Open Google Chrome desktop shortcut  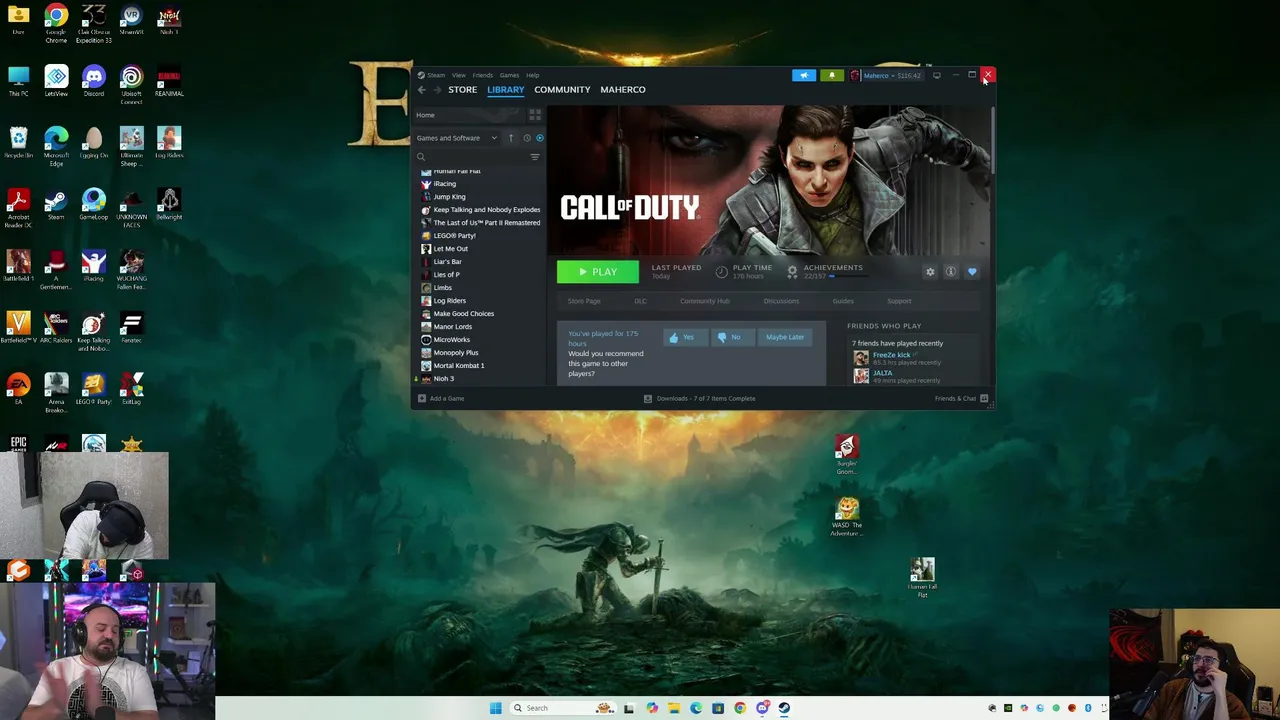pos(56,24)
